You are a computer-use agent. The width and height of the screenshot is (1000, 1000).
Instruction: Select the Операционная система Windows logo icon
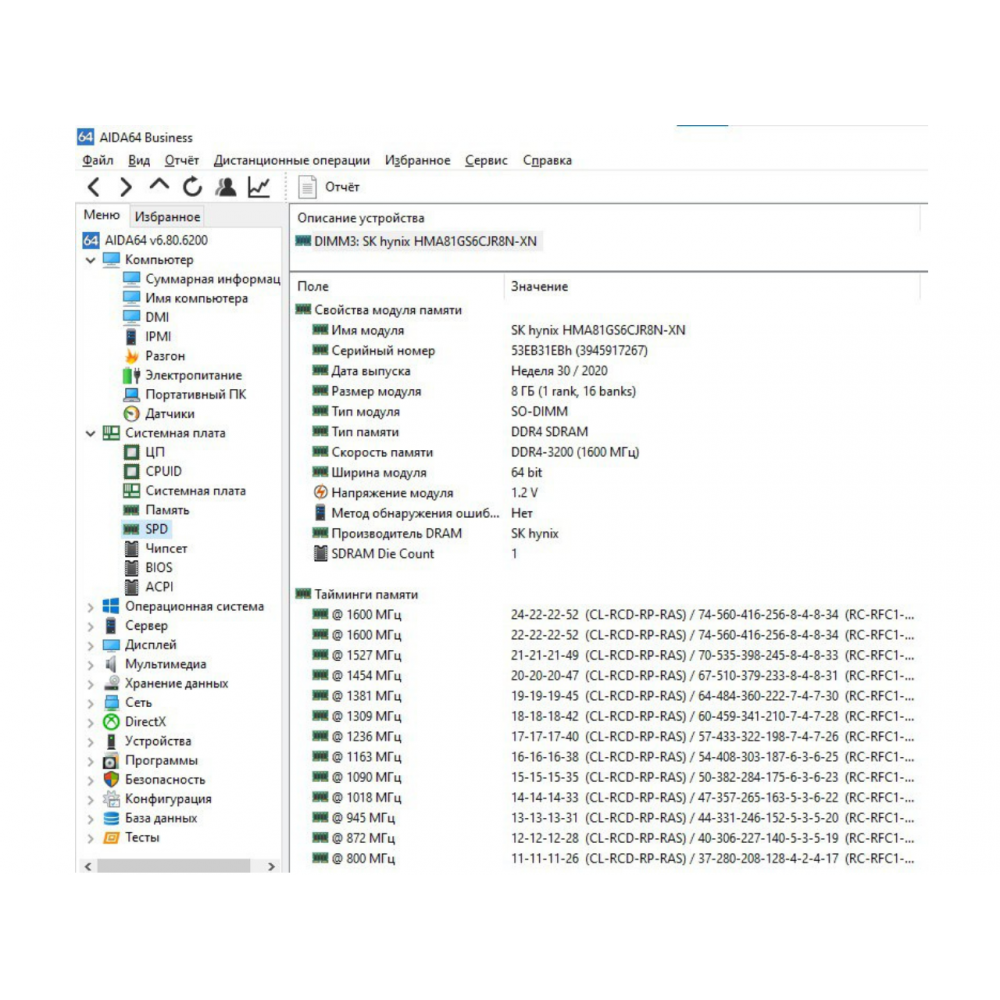click(x=111, y=607)
